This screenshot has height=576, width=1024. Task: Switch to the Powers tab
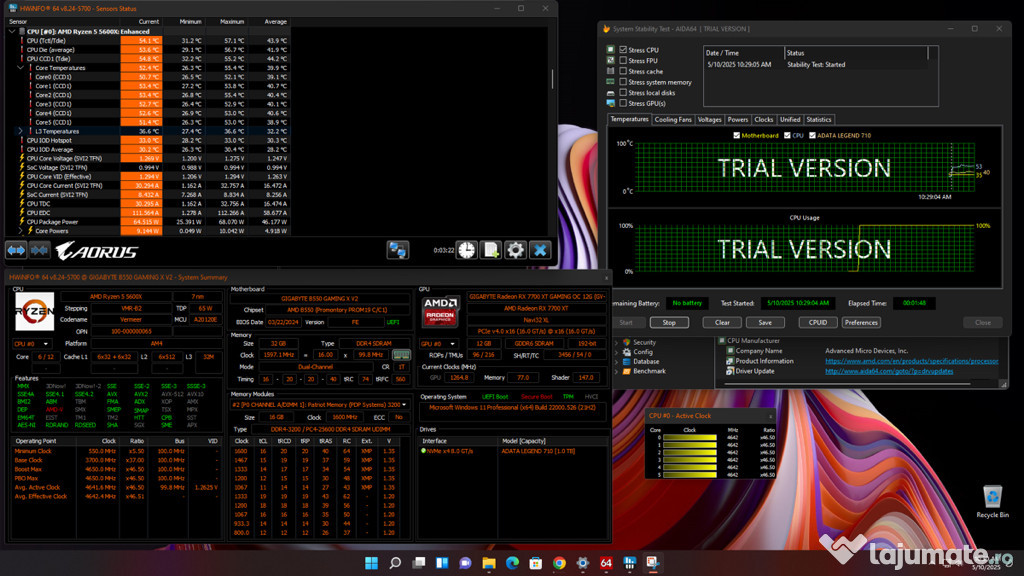click(x=738, y=120)
